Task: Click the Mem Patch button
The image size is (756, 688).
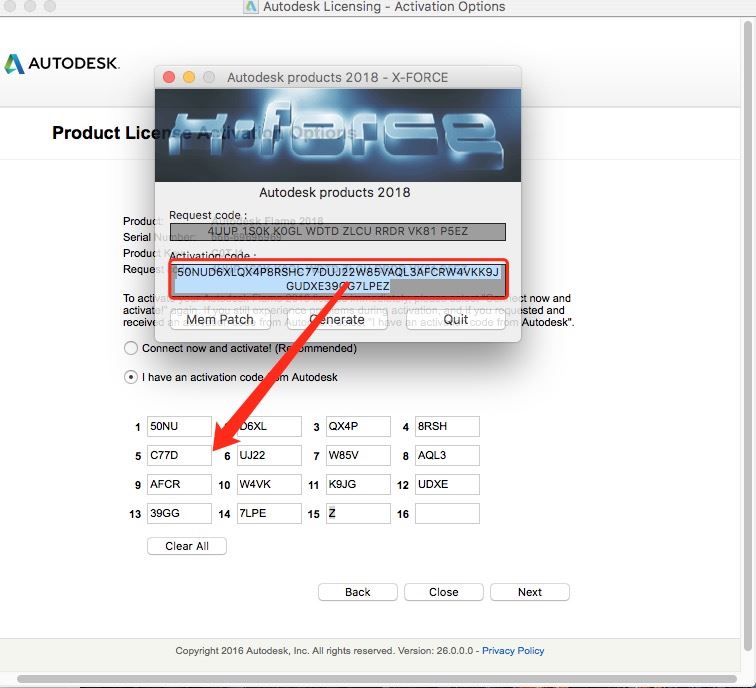Action: tap(220, 320)
